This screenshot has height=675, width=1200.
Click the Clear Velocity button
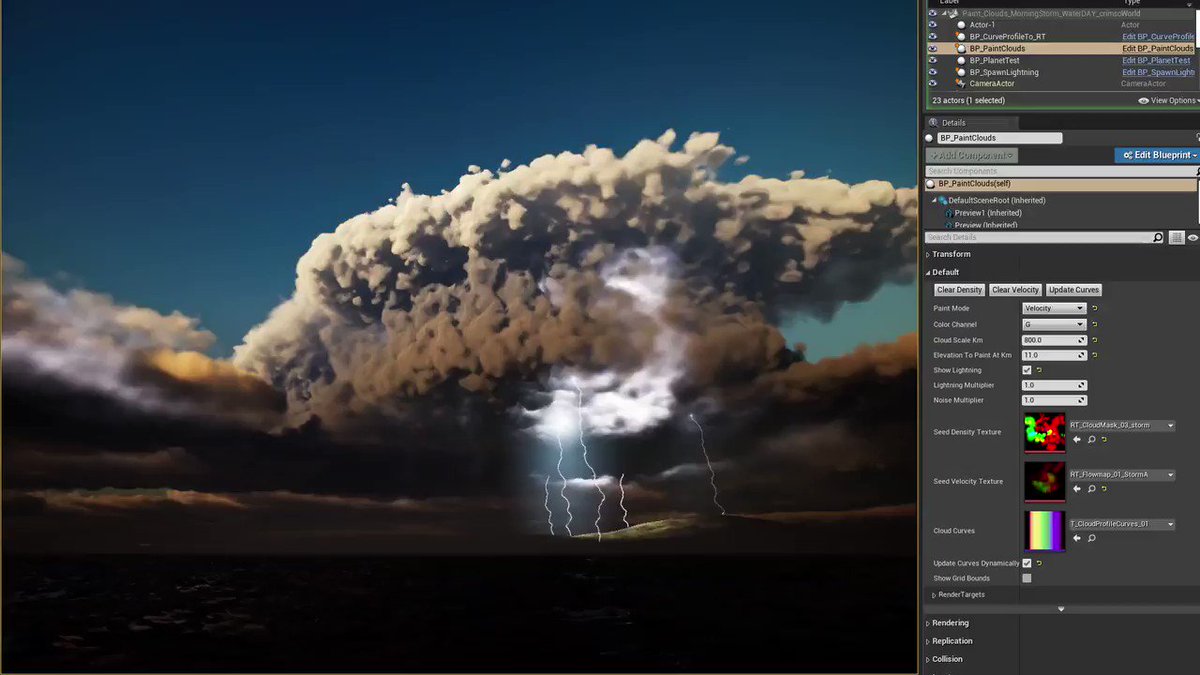tap(1015, 290)
